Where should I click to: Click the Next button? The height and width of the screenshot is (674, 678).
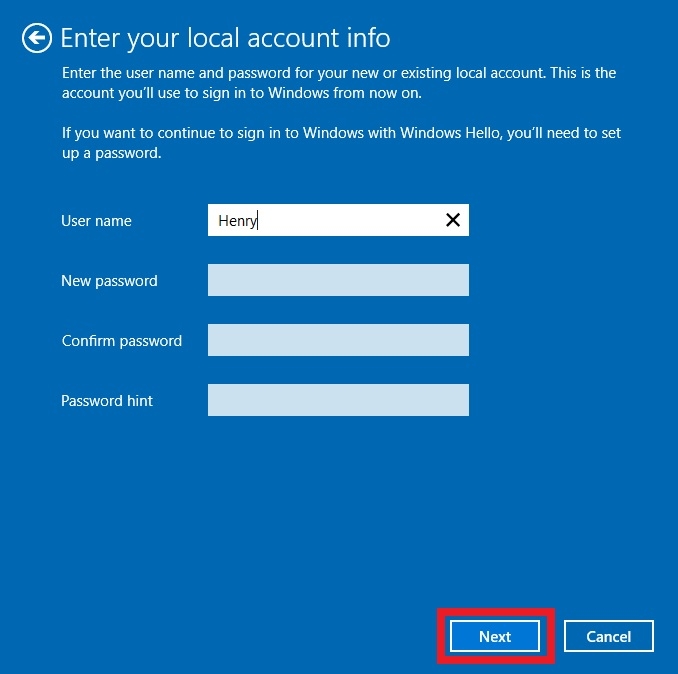(x=495, y=636)
